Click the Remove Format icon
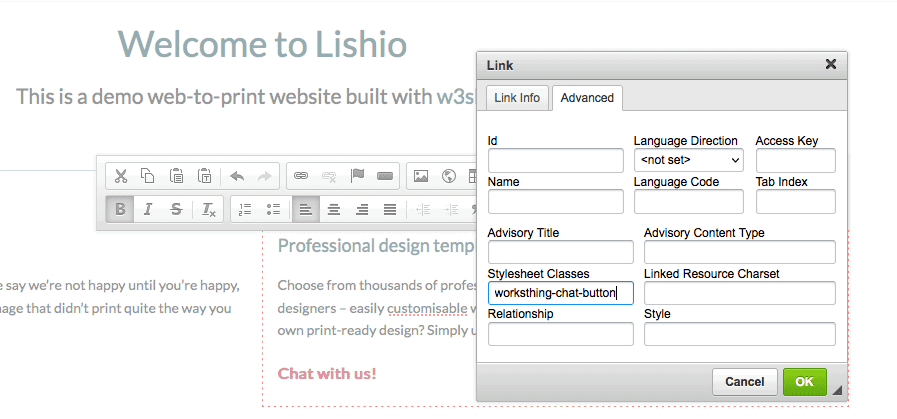Image resolution: width=897 pixels, height=419 pixels. pos(208,209)
